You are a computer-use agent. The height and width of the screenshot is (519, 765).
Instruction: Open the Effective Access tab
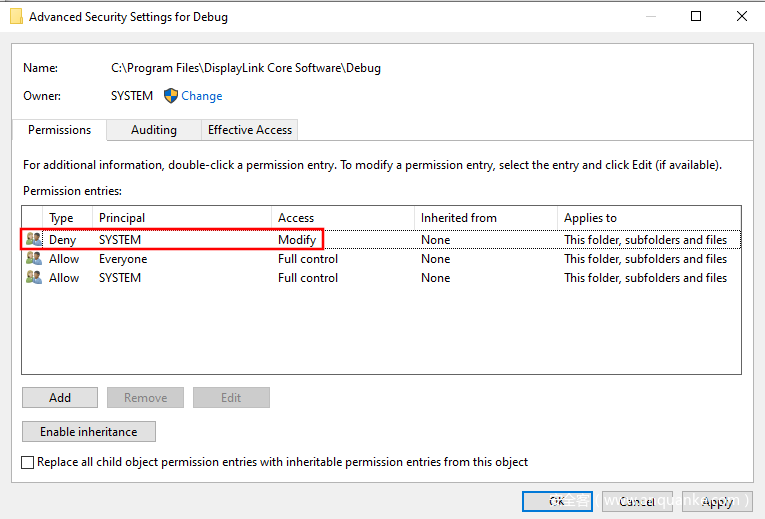(x=249, y=130)
